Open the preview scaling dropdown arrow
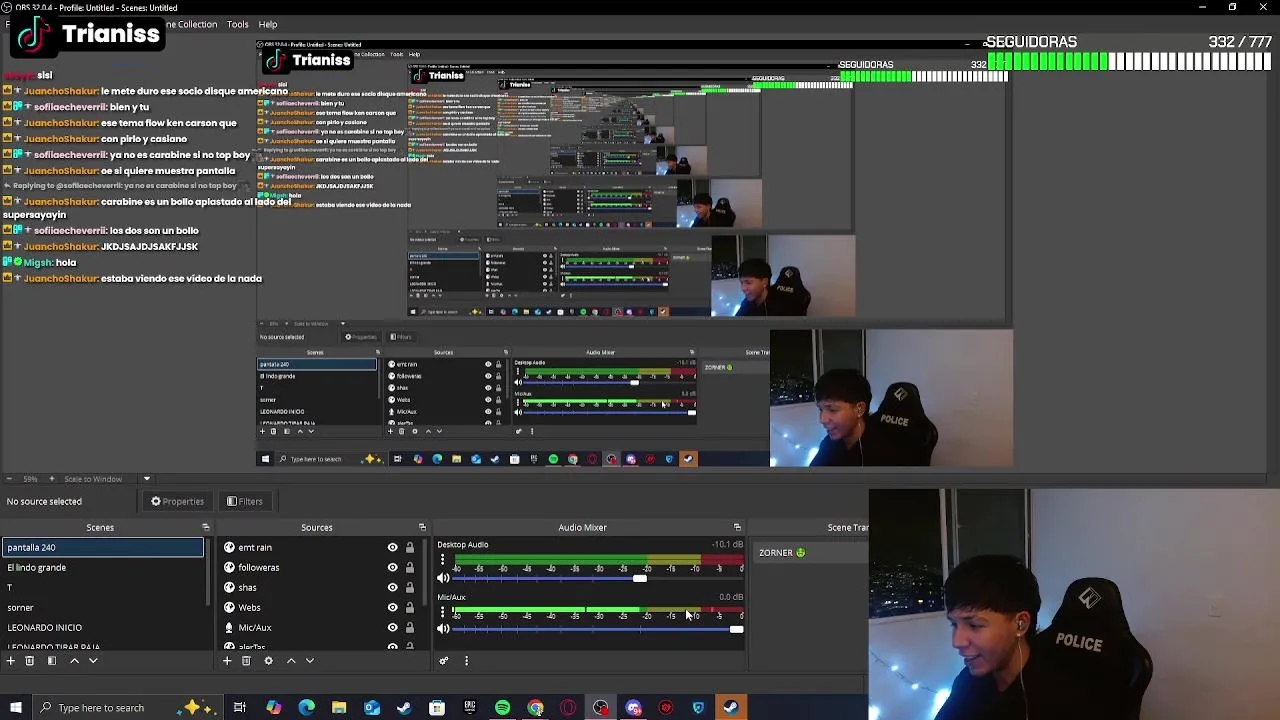This screenshot has height=720, width=1280. click(x=146, y=479)
